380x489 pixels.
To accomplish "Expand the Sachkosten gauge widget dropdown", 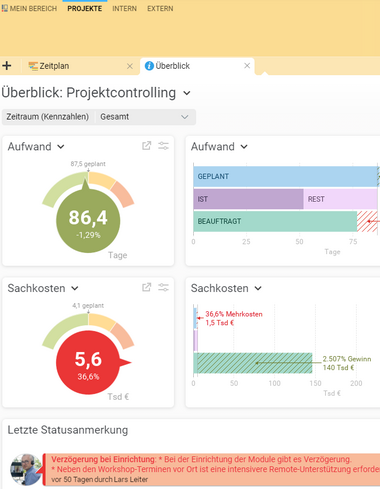I will click(x=75, y=288).
